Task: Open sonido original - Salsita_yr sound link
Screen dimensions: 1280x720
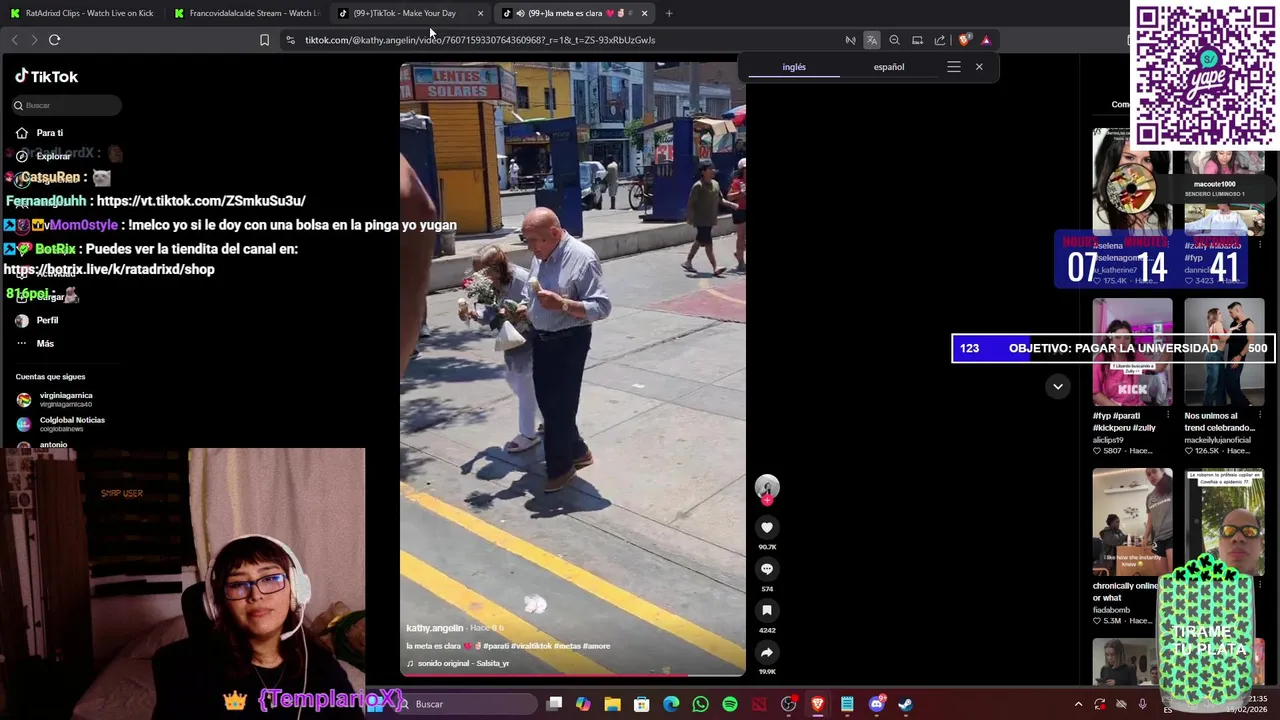Action: (x=464, y=663)
